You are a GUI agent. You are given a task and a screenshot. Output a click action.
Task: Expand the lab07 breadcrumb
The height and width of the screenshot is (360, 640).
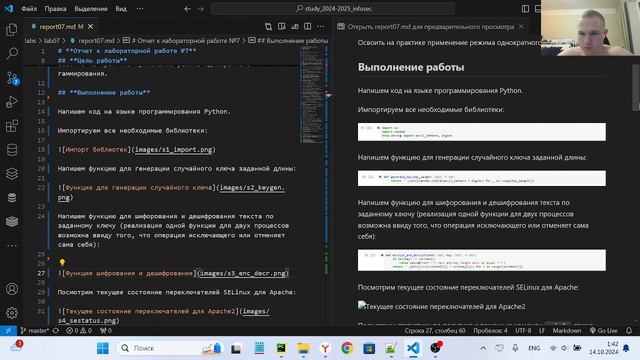click(x=52, y=40)
